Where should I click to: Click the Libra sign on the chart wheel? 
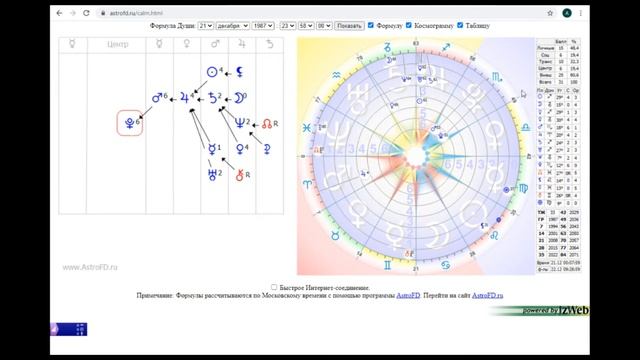(526, 127)
